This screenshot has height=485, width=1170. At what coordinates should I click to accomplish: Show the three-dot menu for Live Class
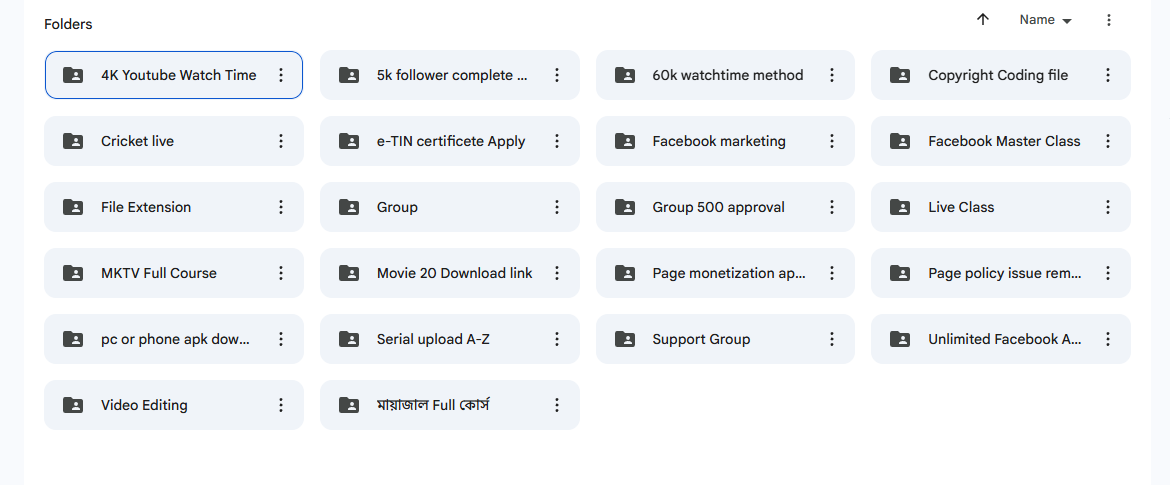coord(1108,207)
